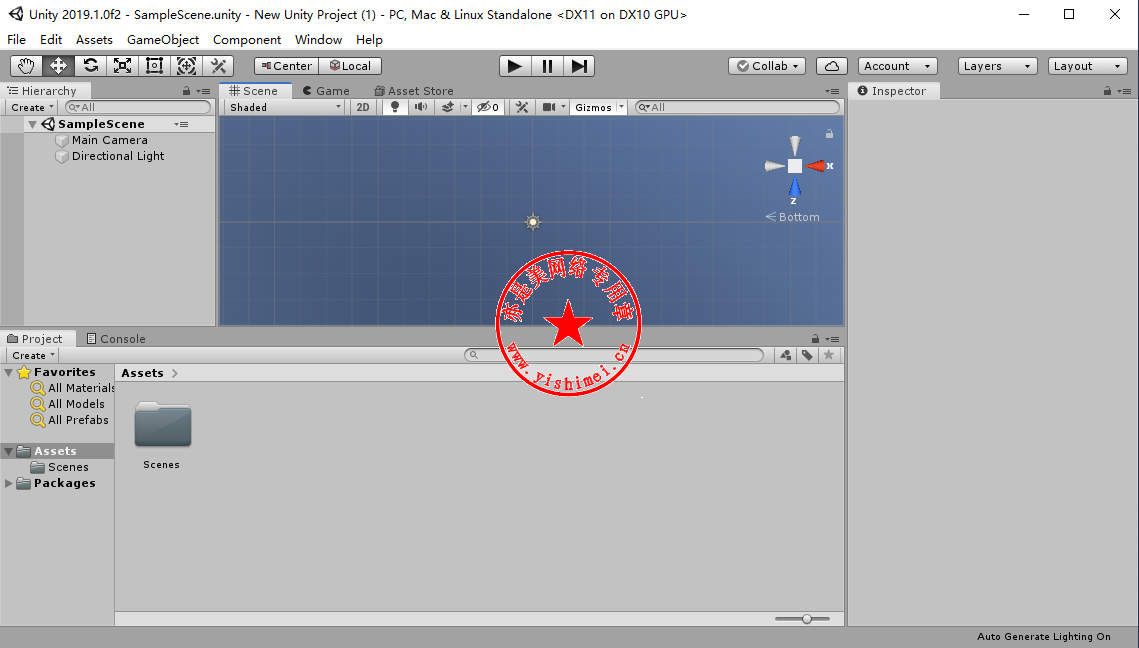This screenshot has height=648, width=1139.
Task: Select Main Camera in Hierarchy
Action: tap(110, 140)
